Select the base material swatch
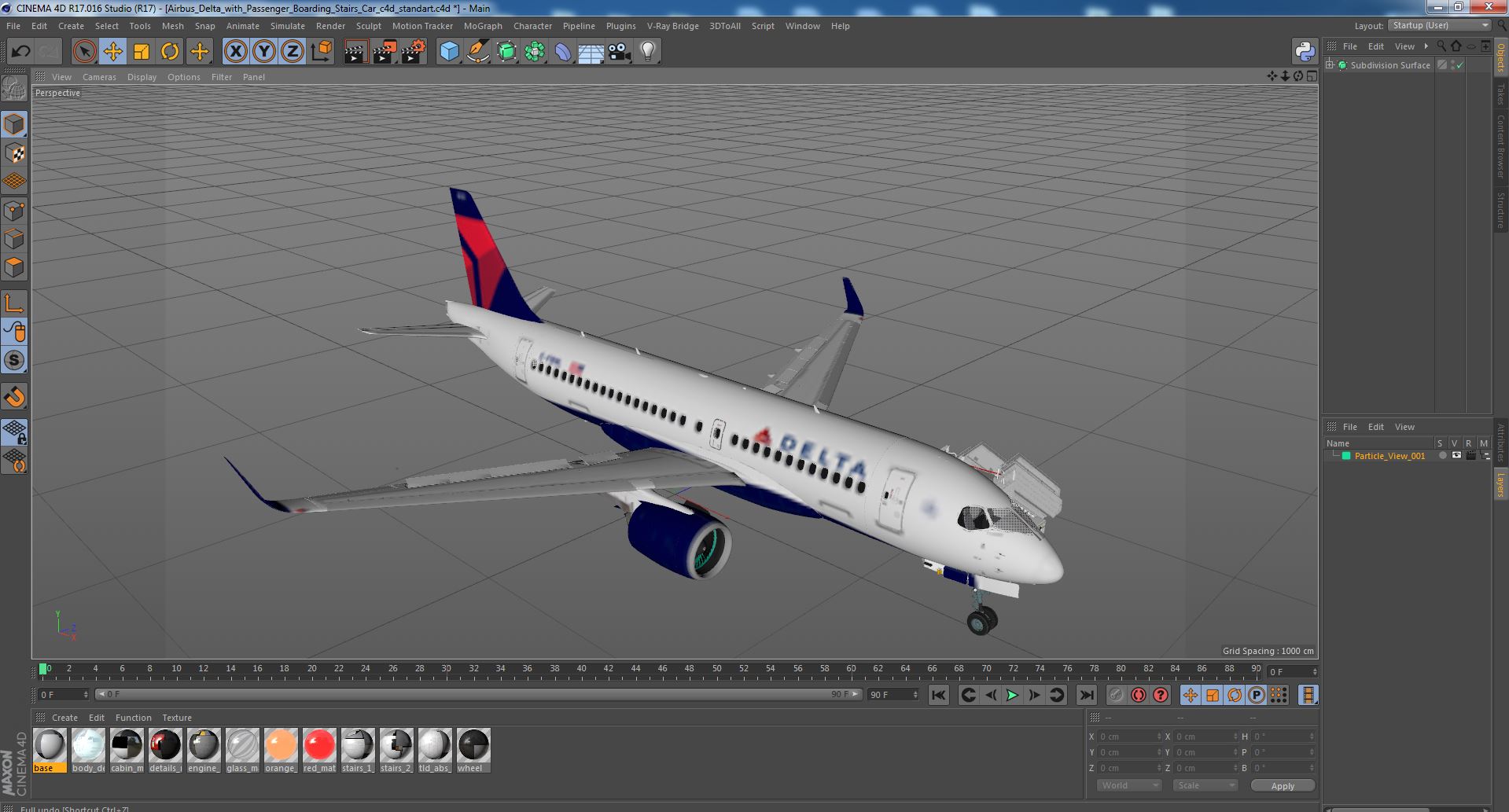The width and height of the screenshot is (1509, 812). coord(50,751)
